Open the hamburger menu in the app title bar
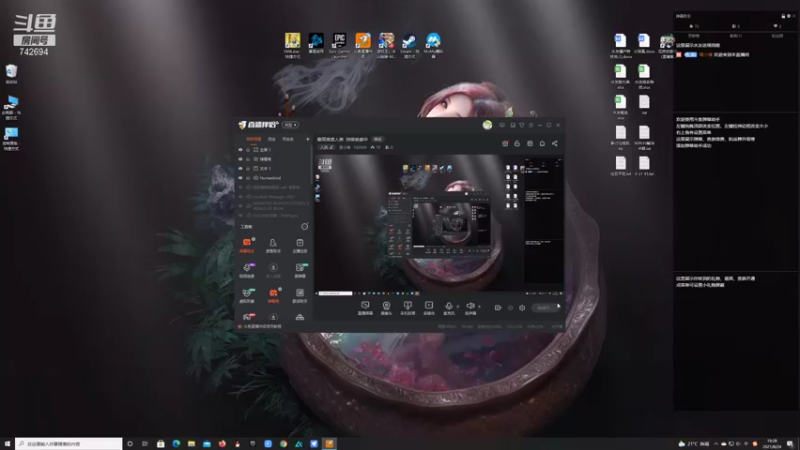Viewport: 800px width, 450px height. (x=531, y=125)
